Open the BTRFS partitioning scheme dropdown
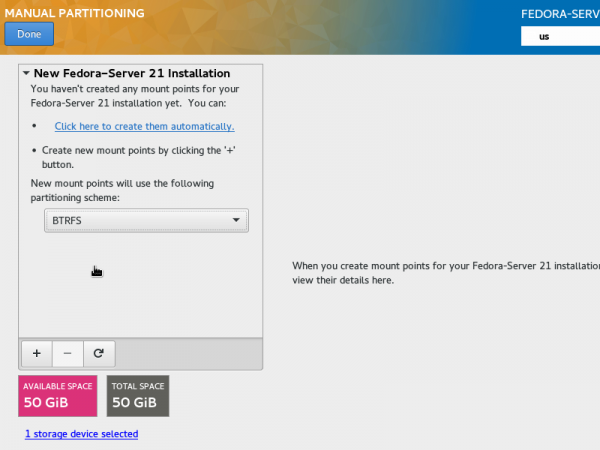The width and height of the screenshot is (600, 450). (x=146, y=220)
